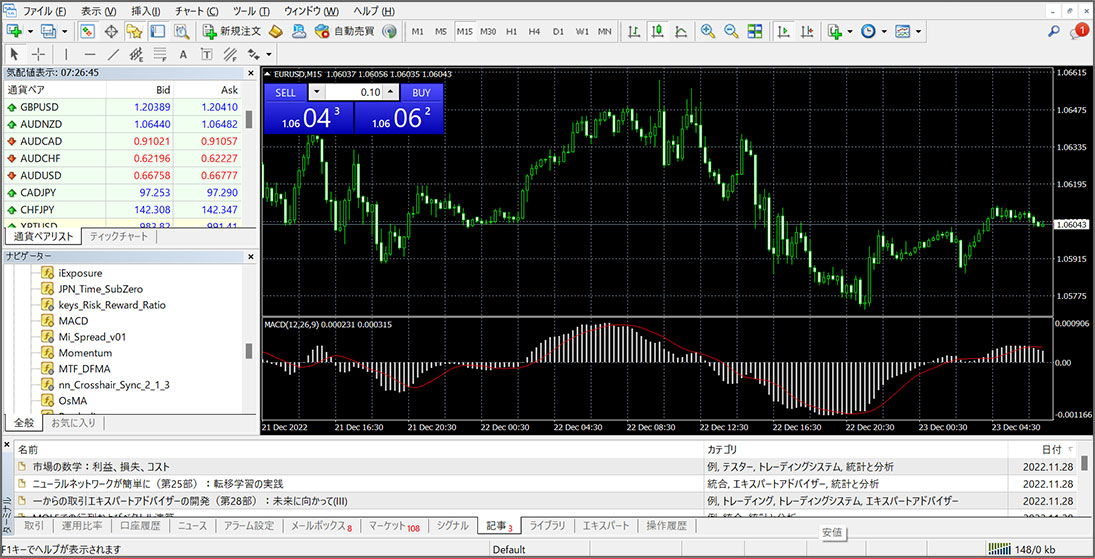The width and height of the screenshot is (1095, 559).
Task: Click the Navigator vertical scrollbar
Action: [249, 350]
